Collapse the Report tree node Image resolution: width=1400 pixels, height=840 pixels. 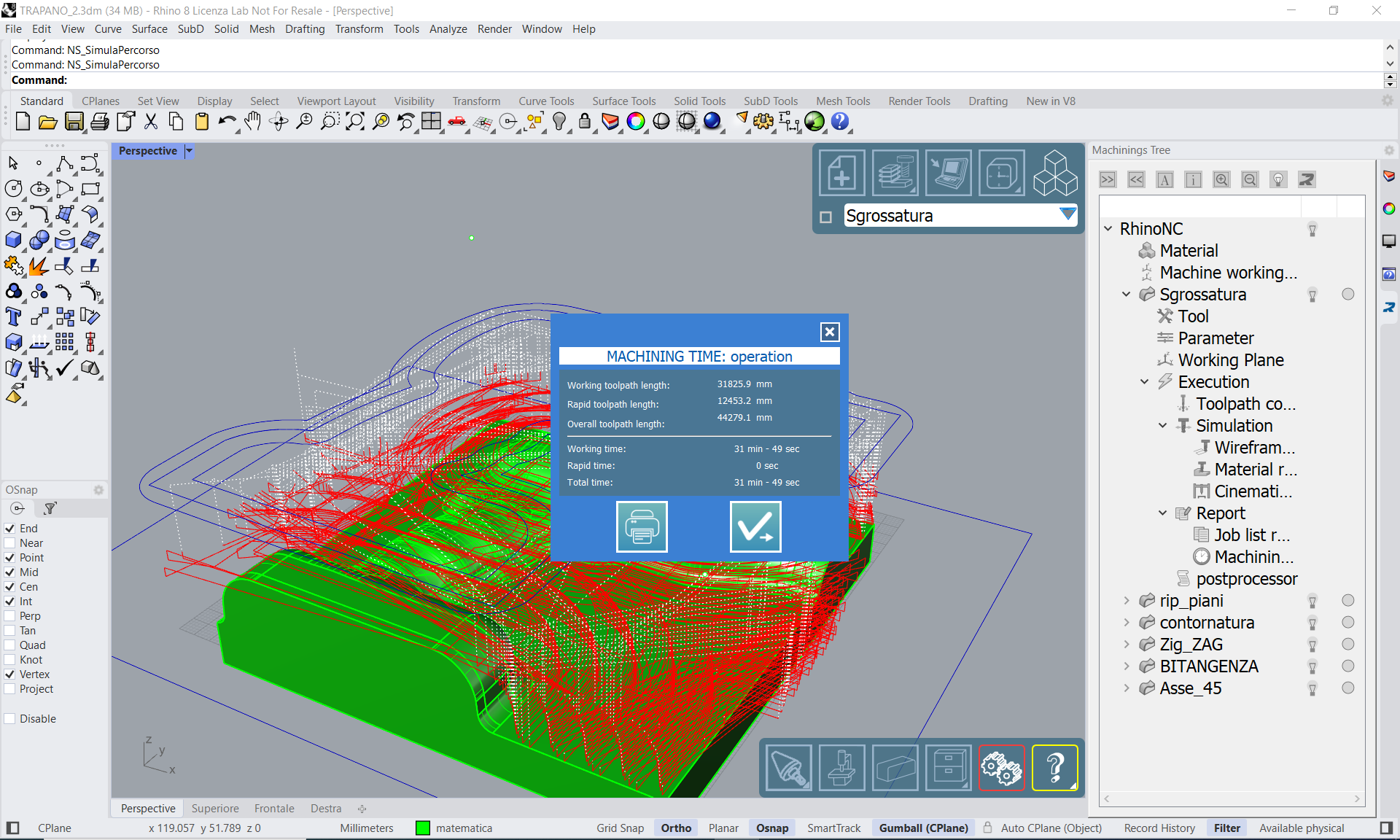(1163, 513)
